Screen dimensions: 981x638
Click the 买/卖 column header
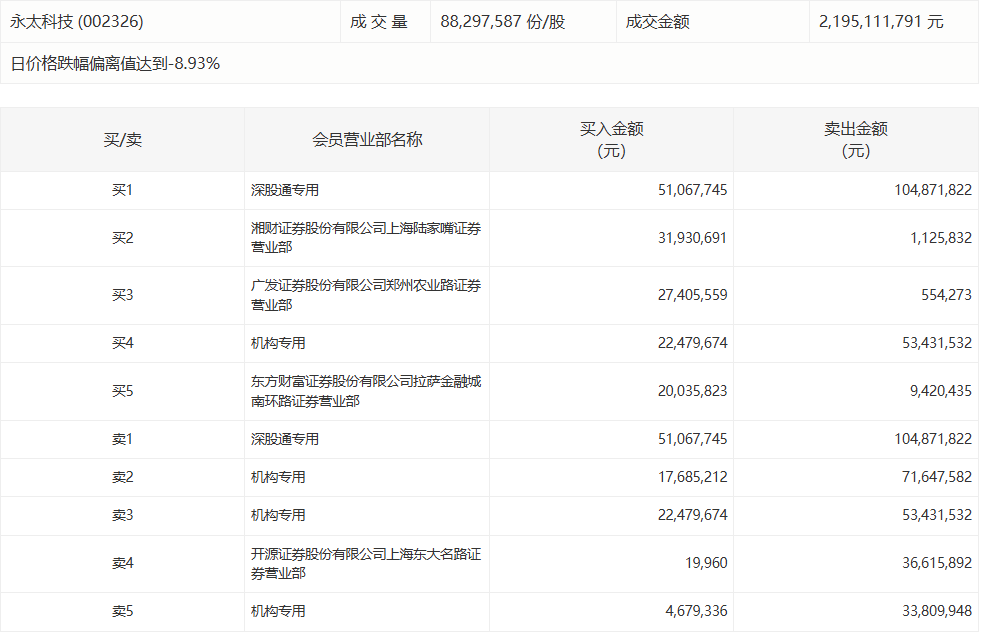(122, 140)
